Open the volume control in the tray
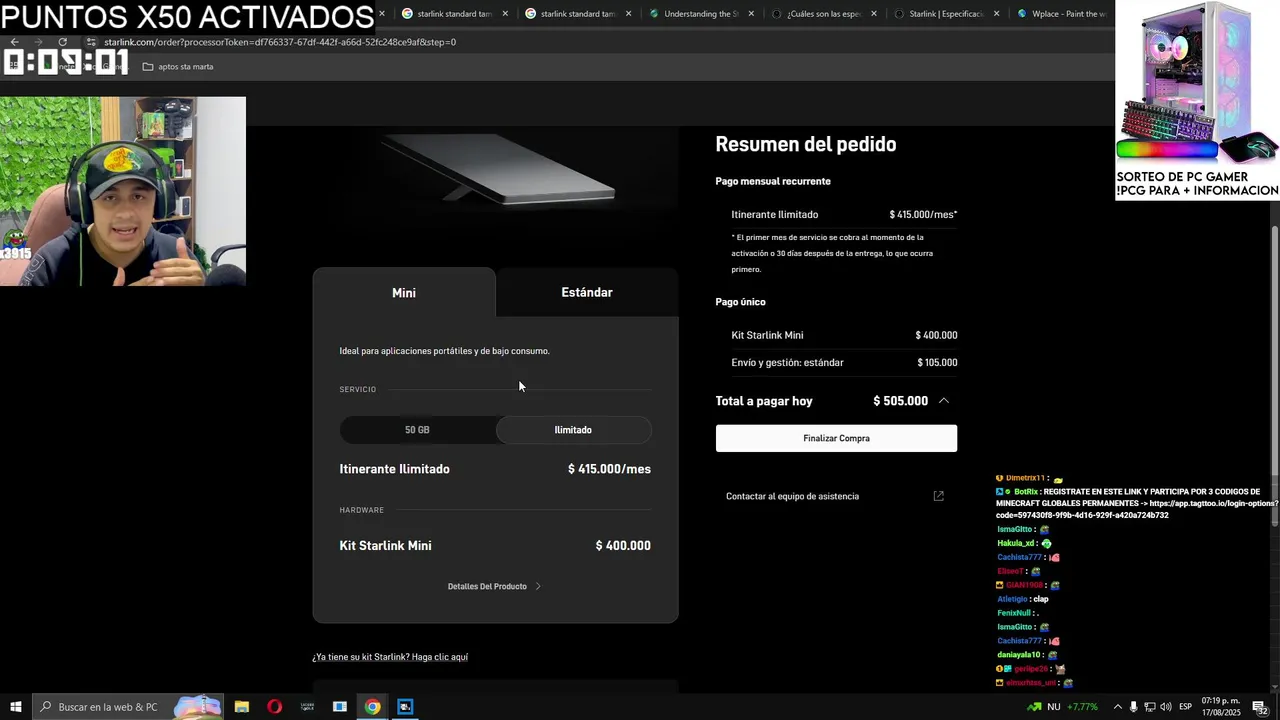 click(x=1166, y=707)
